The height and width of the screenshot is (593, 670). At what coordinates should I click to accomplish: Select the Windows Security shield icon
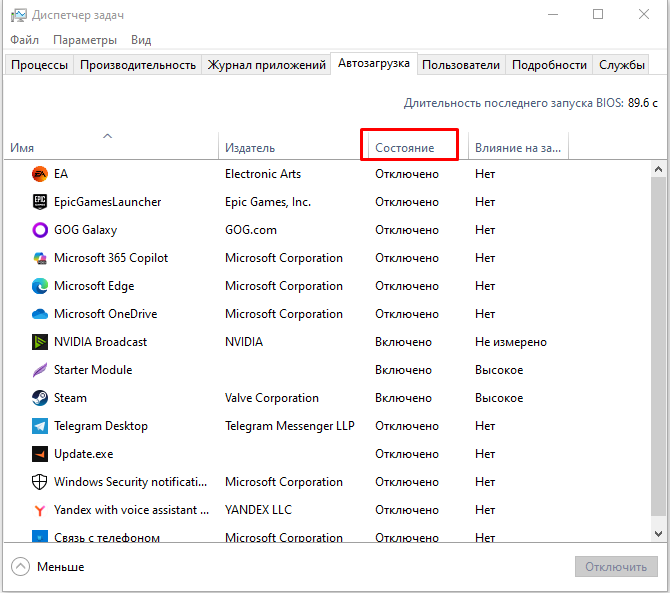40,482
